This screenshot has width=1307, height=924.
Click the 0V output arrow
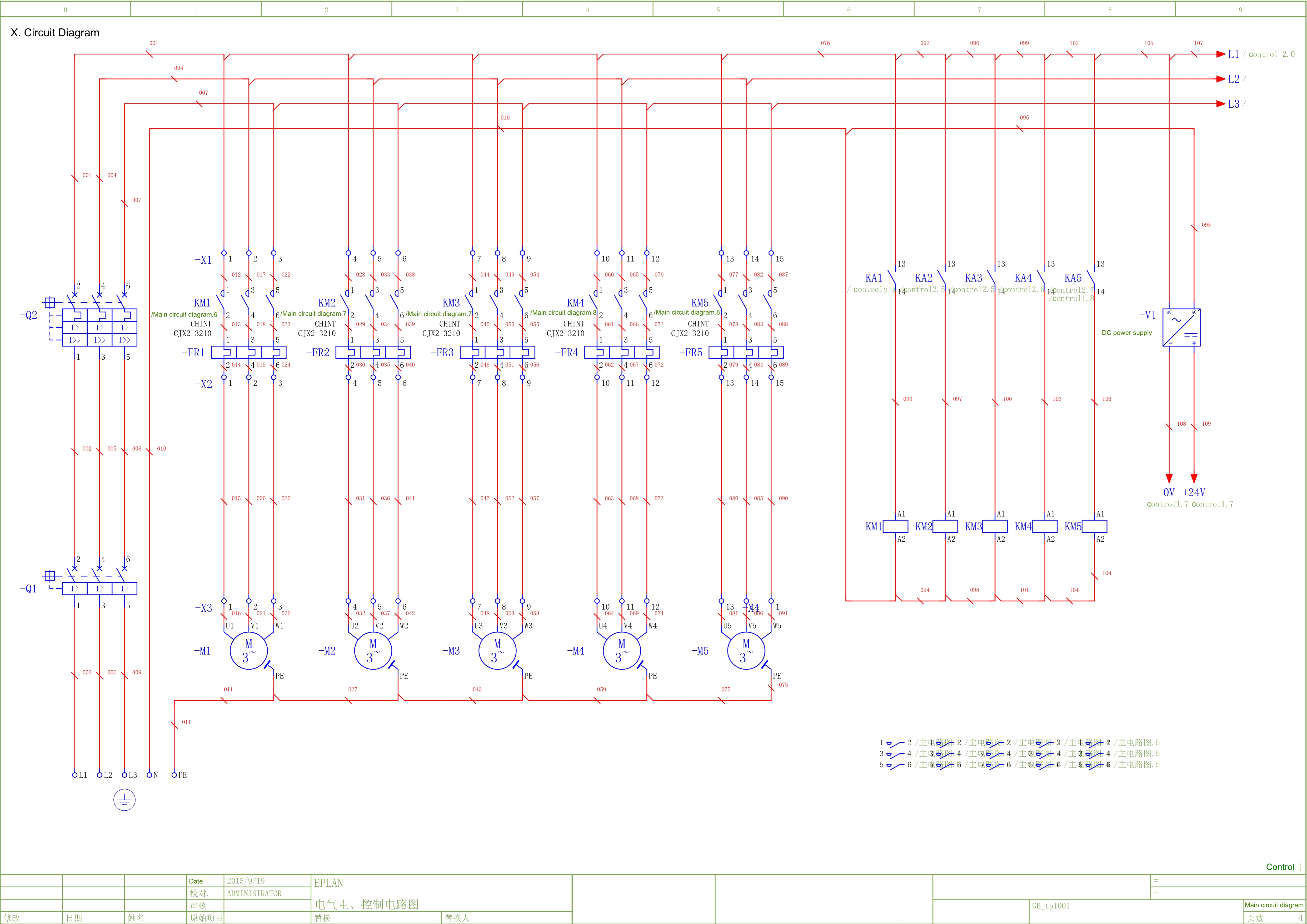[1169, 479]
